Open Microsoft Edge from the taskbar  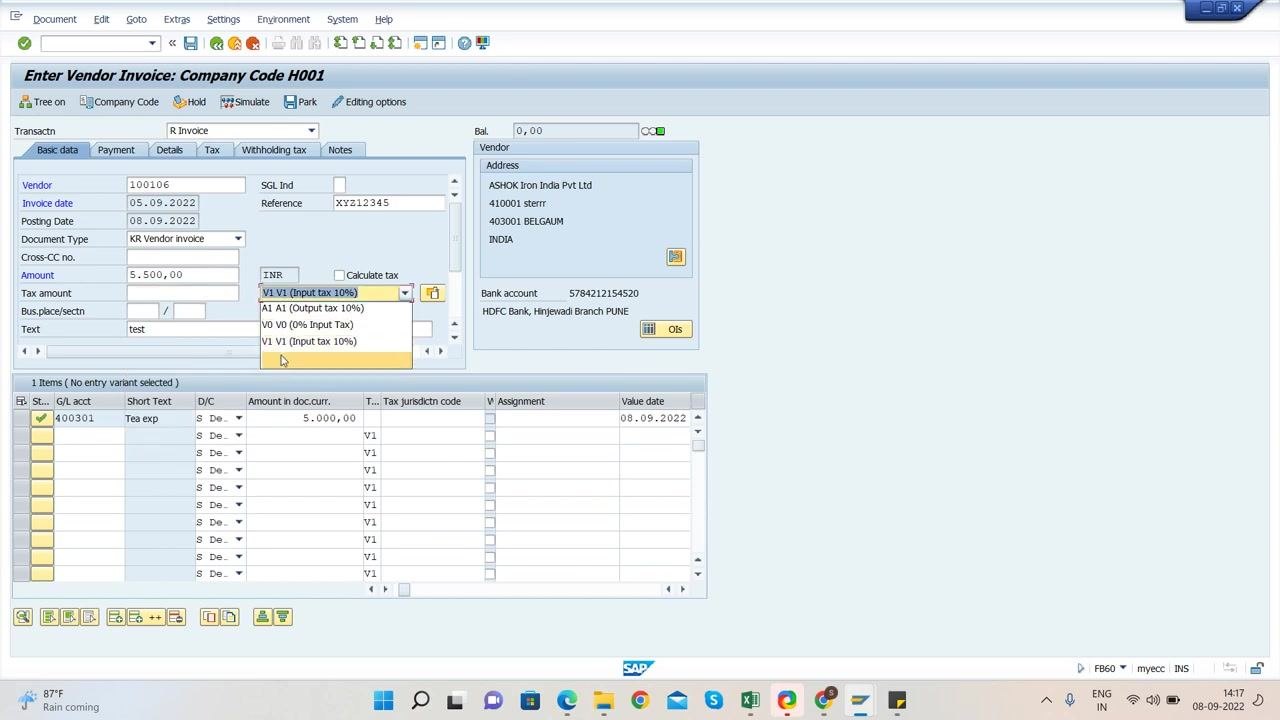(x=567, y=700)
